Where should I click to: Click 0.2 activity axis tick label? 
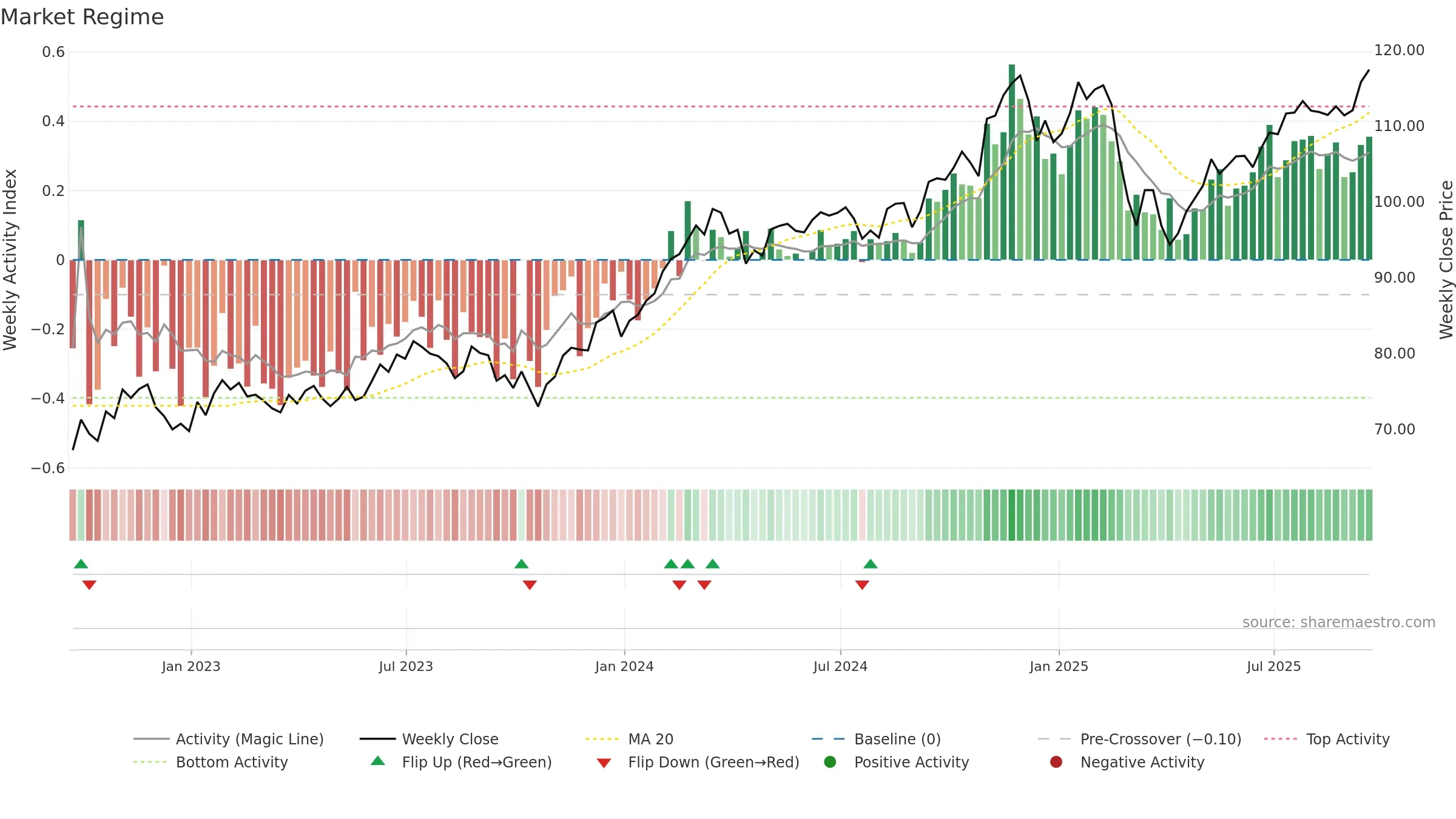point(53,190)
